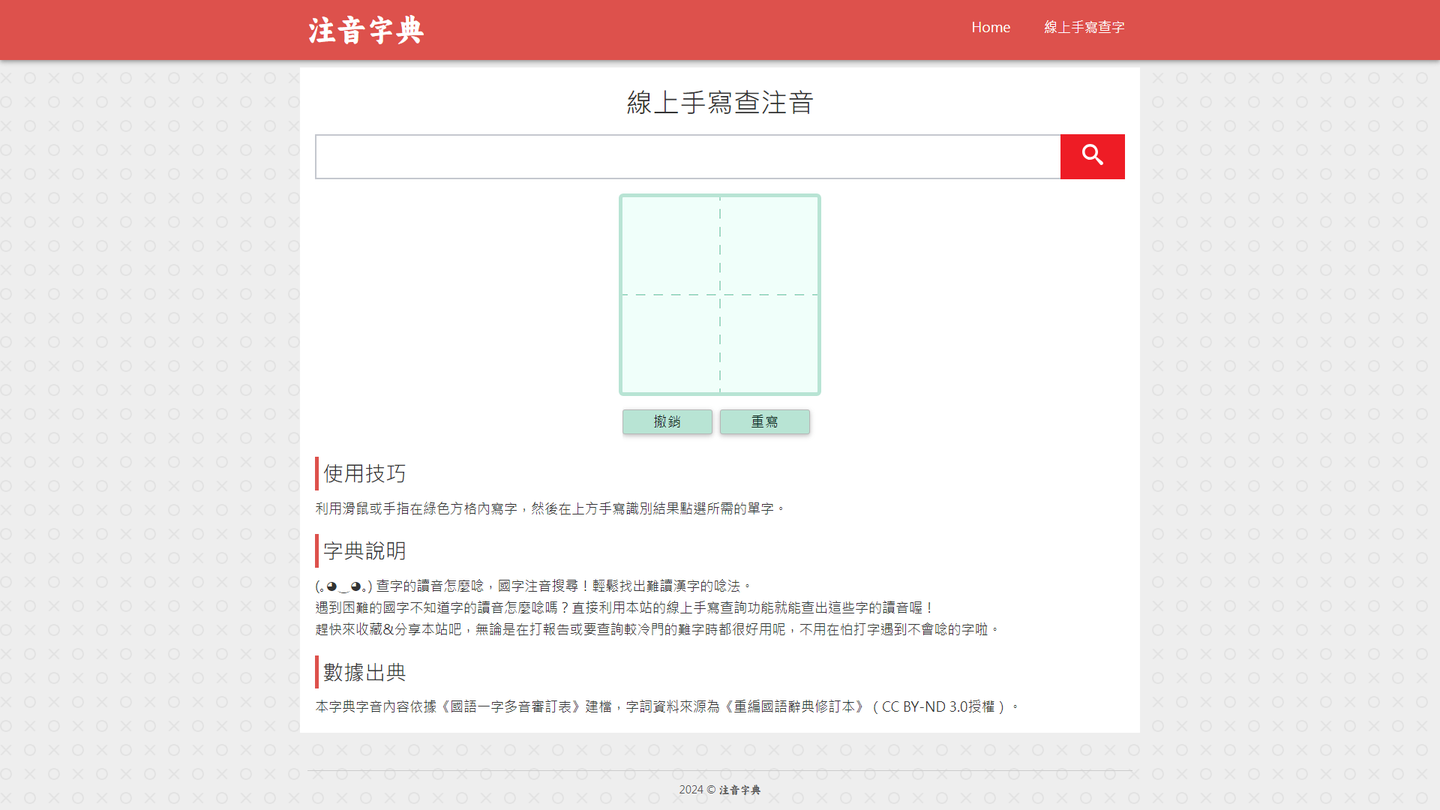Screen dimensions: 1440x810
Task: Clear the canvas with 重寫 button
Action: click(x=765, y=422)
